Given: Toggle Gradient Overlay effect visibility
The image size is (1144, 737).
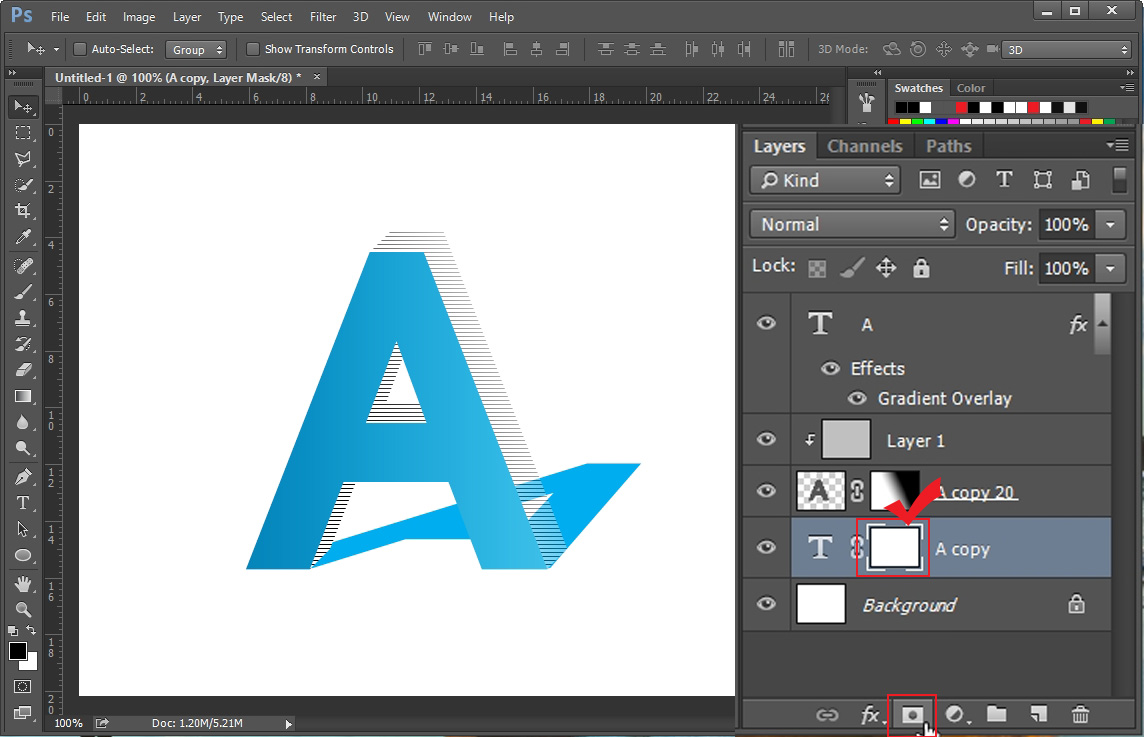Looking at the screenshot, I should (x=857, y=398).
